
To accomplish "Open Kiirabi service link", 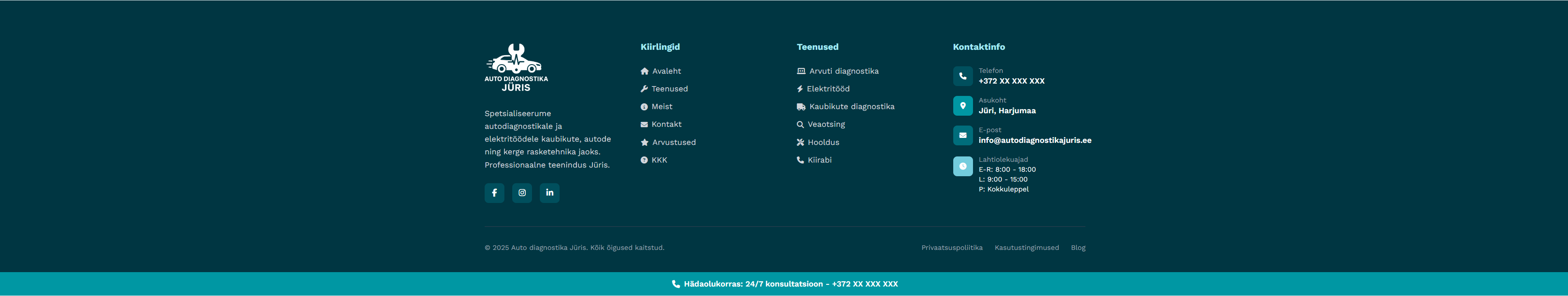I will tap(814, 160).
